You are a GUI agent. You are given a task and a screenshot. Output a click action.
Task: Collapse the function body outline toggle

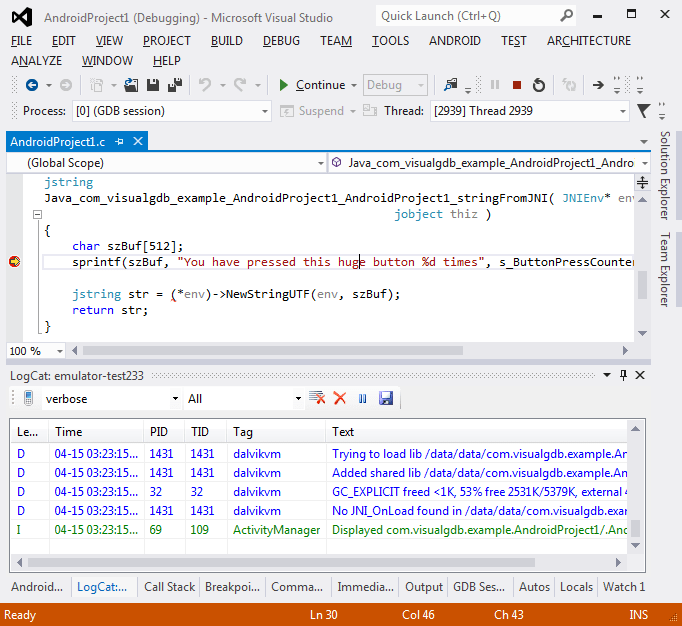(x=37, y=214)
